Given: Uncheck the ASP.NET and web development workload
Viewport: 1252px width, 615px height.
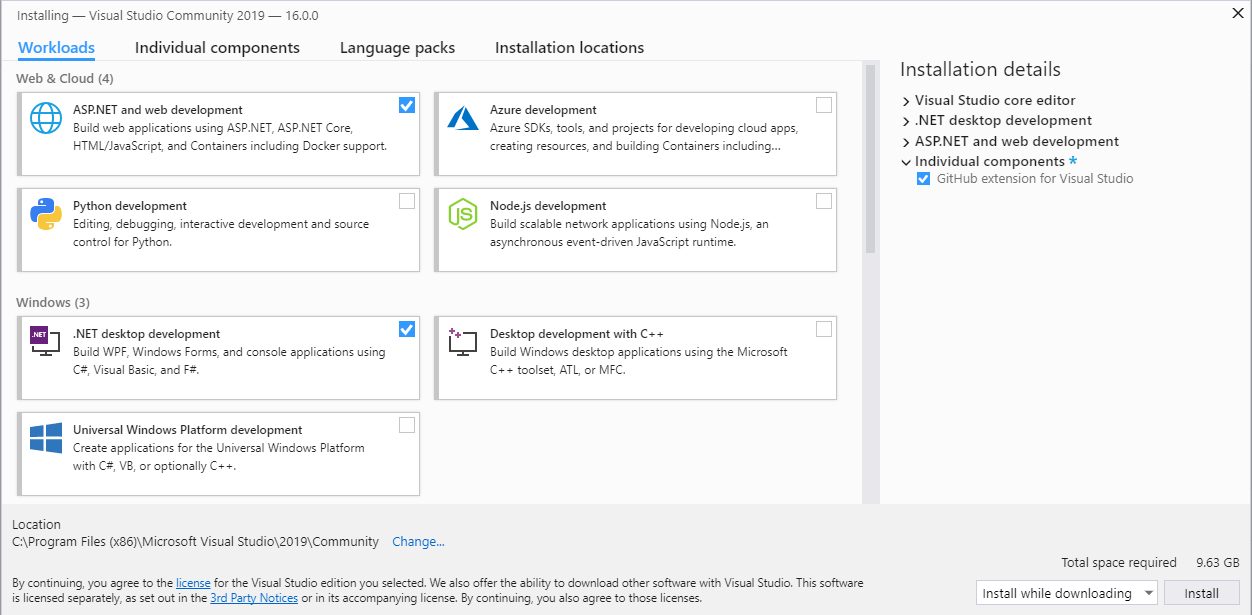Looking at the screenshot, I should (x=407, y=104).
